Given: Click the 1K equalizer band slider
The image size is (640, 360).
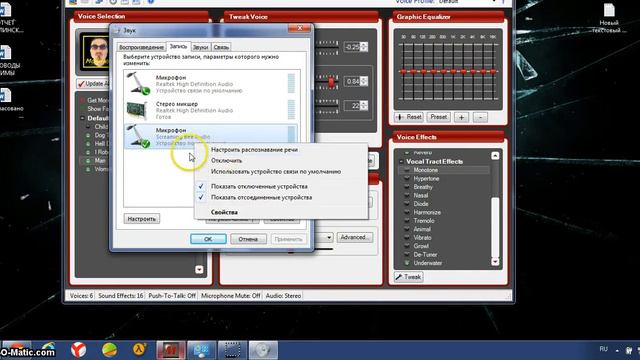Looking at the screenshot, I should click(x=453, y=71).
